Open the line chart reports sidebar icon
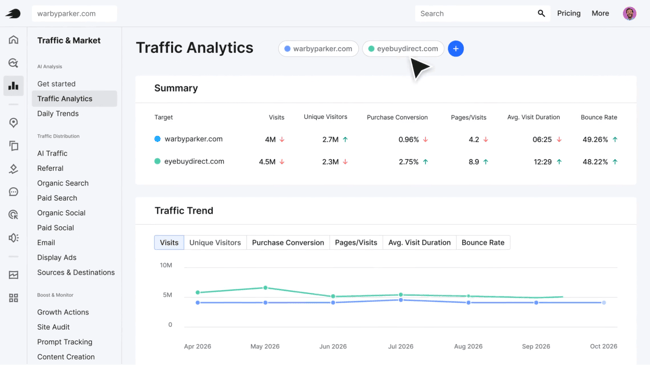650x365 pixels. click(x=13, y=275)
